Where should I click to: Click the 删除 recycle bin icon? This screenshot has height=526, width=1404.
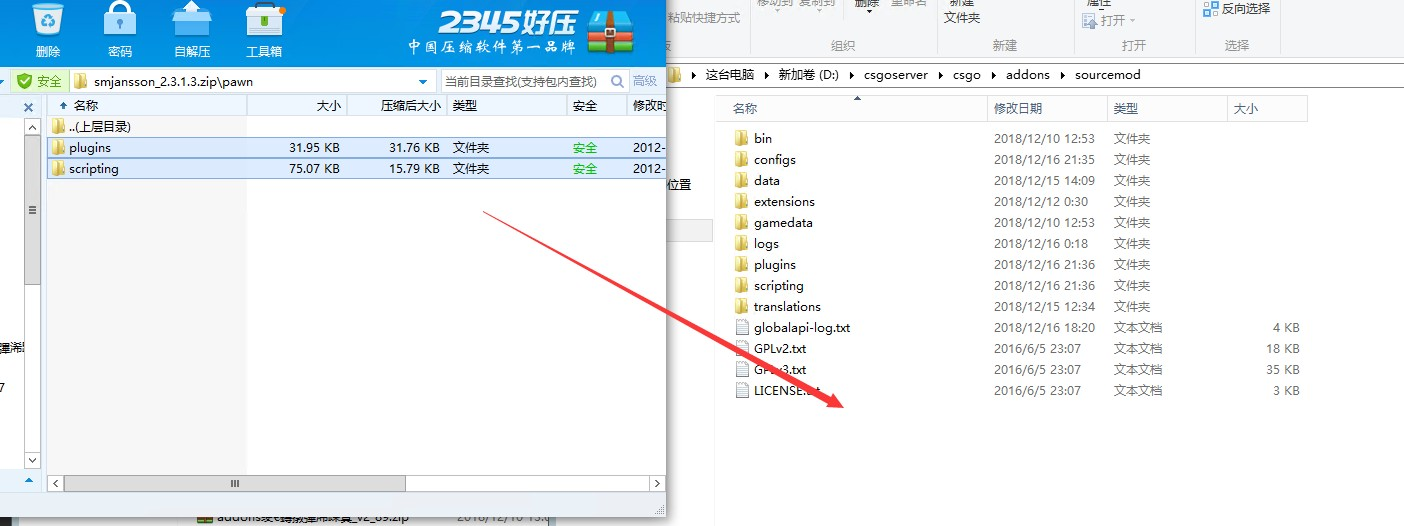pyautogui.click(x=47, y=22)
